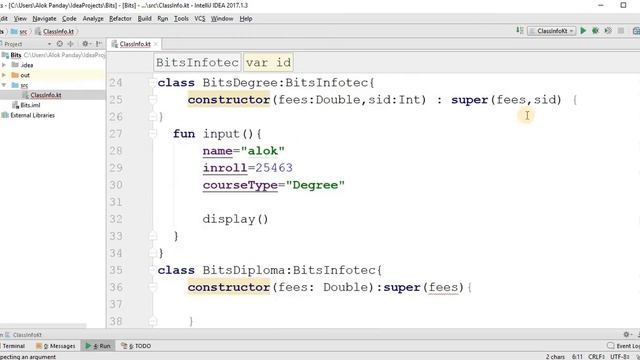640x360 pixels.
Task: Click the "alok" string on line 28
Action: [x=263, y=151]
